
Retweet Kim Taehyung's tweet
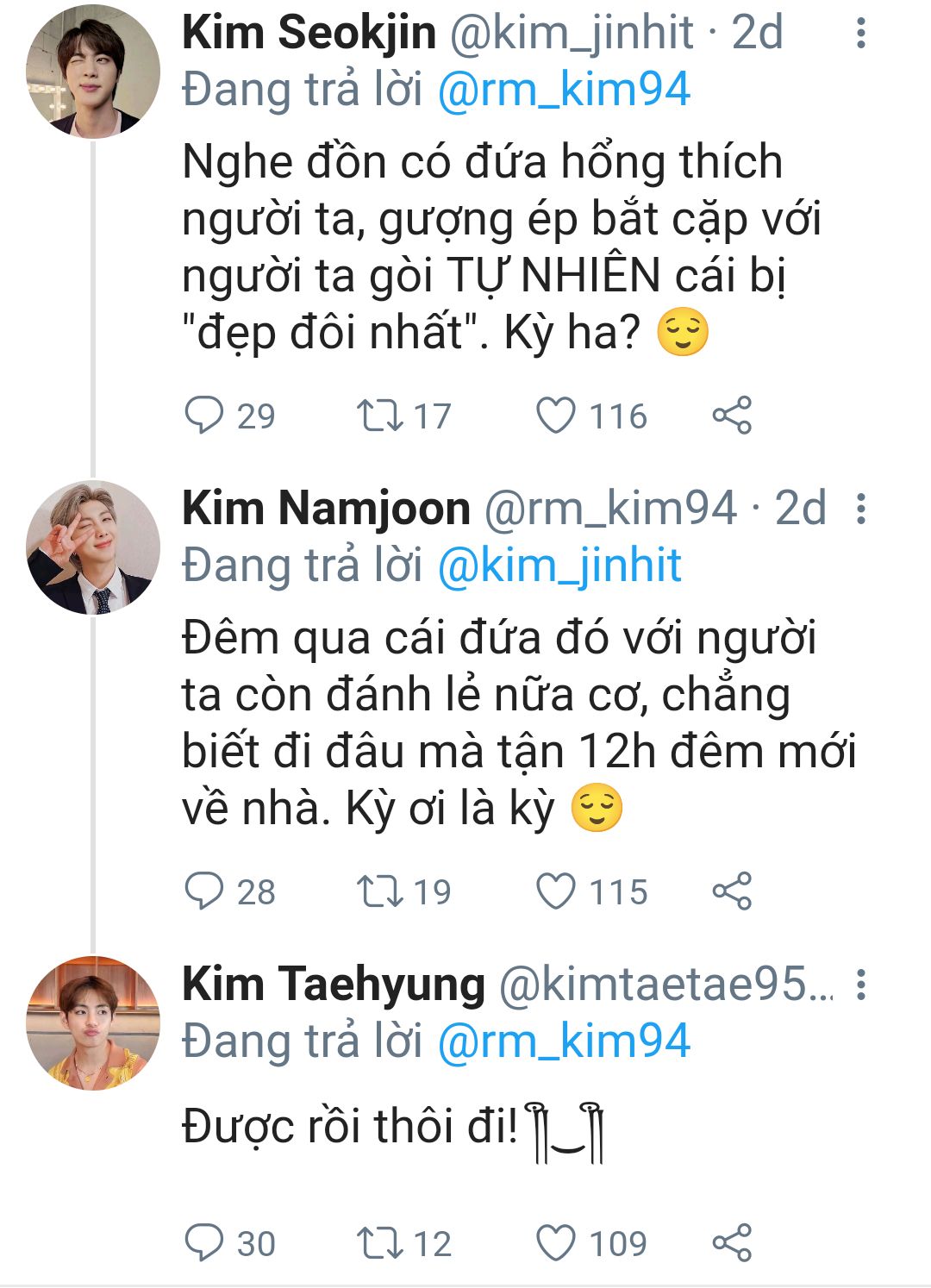click(380, 1243)
